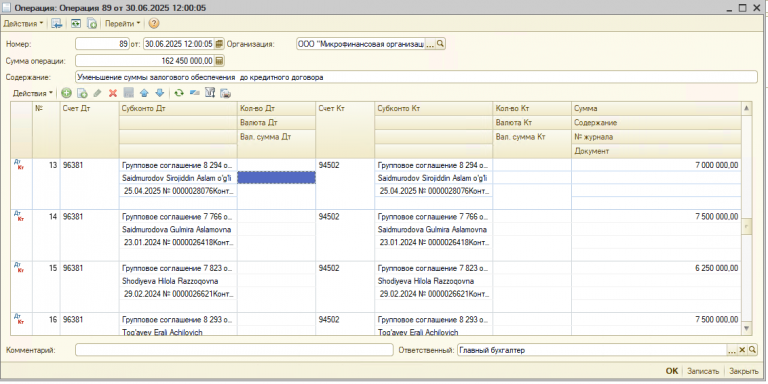The height and width of the screenshot is (384, 768).
Task: Click the table scrollbar down arrow
Action: pyautogui.click(x=746, y=328)
